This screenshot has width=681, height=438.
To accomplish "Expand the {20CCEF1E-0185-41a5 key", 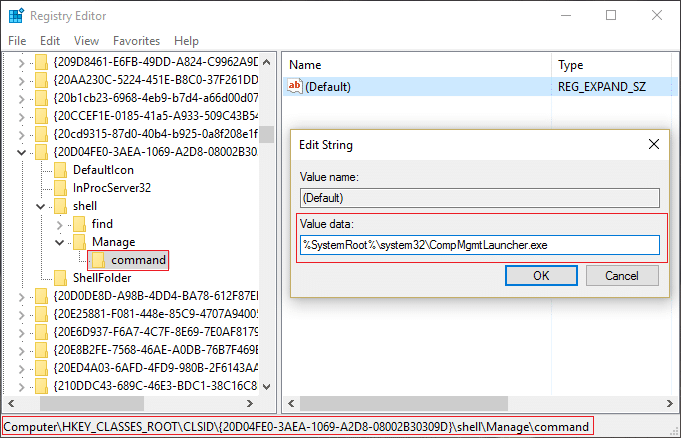I will [21, 117].
